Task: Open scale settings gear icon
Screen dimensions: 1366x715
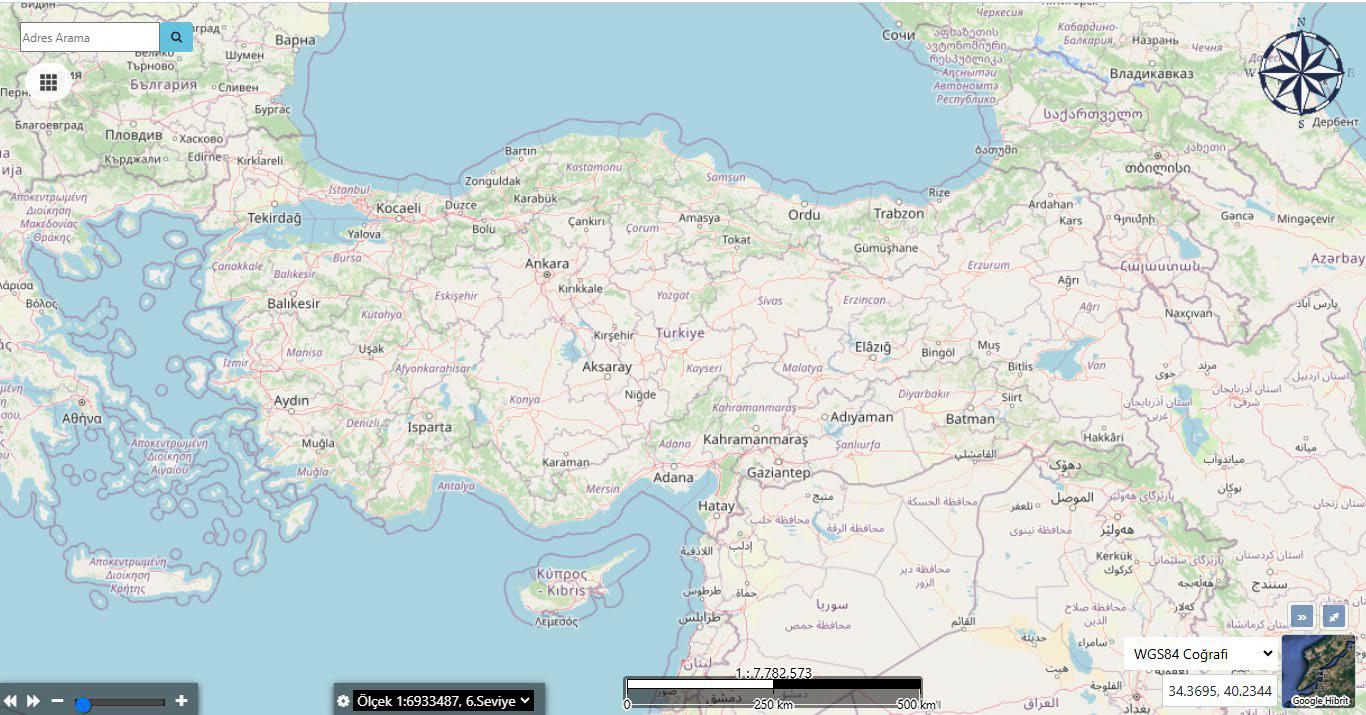Action: tap(343, 701)
